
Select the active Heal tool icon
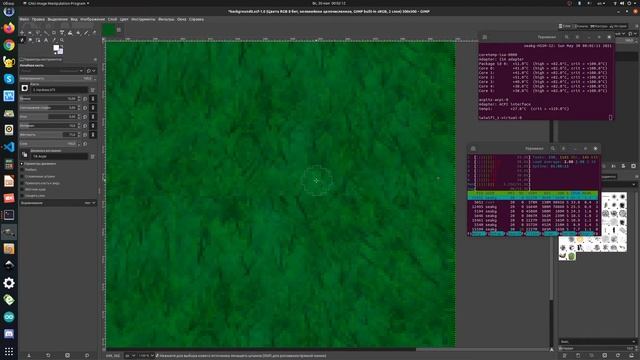click(x=22, y=40)
